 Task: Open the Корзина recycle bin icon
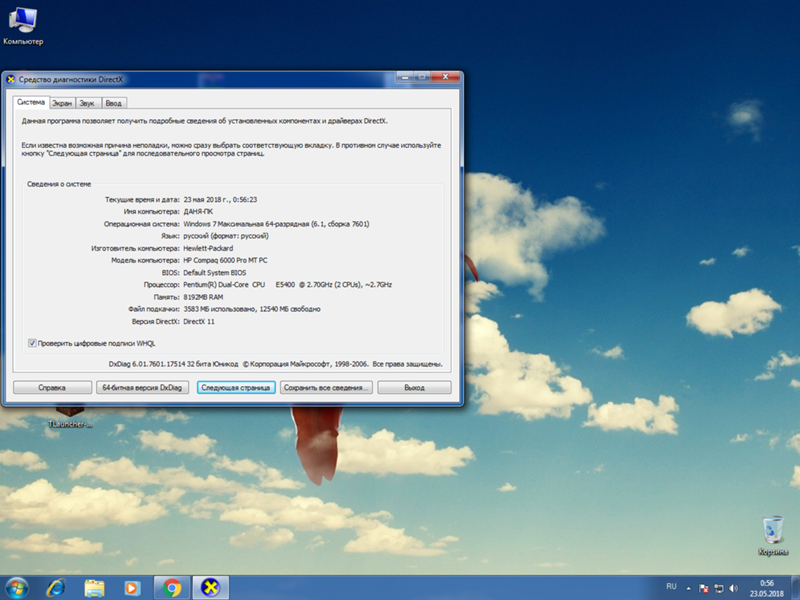tap(772, 535)
